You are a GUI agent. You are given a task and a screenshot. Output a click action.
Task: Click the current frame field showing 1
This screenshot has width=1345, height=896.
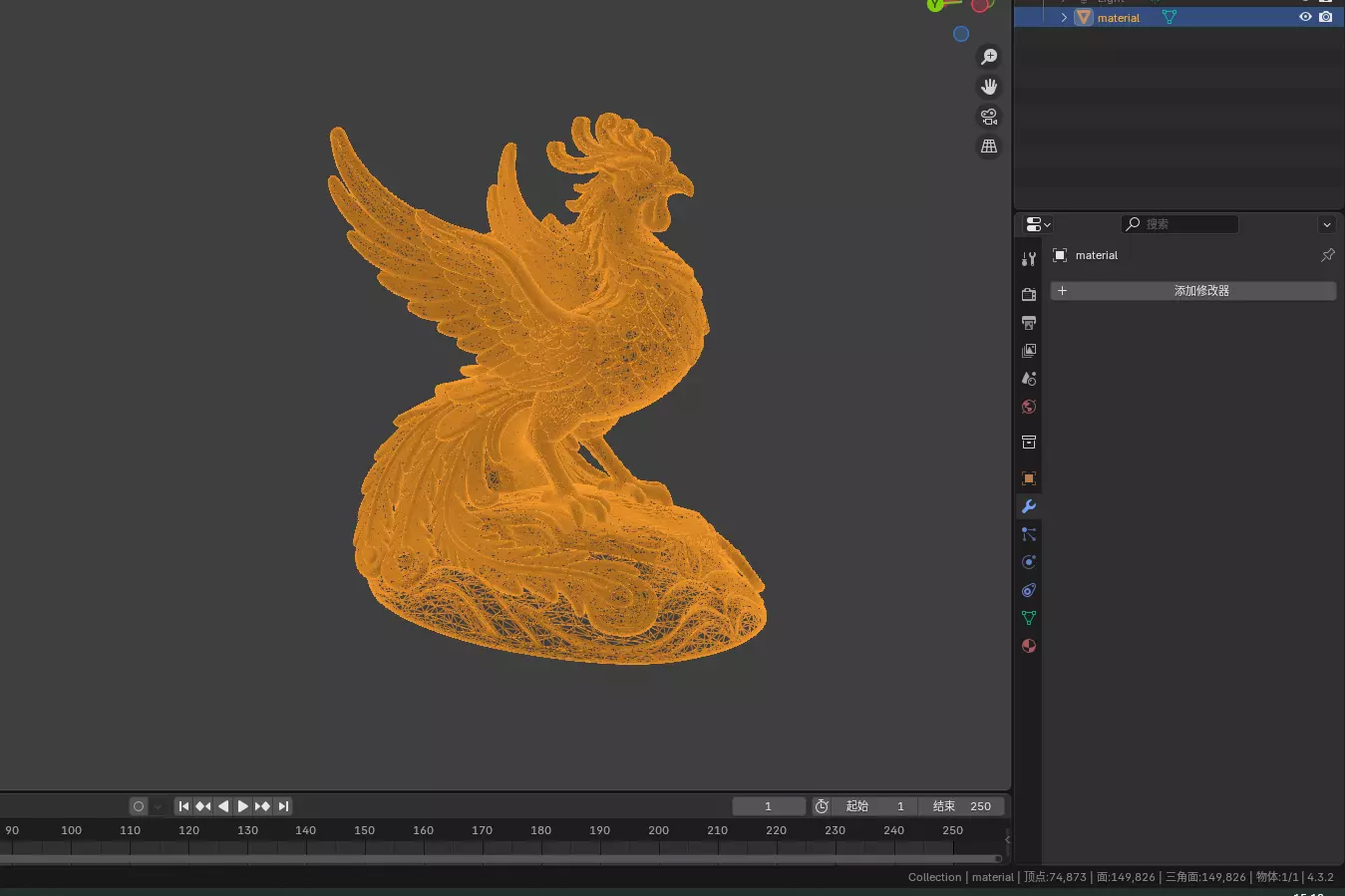point(769,806)
